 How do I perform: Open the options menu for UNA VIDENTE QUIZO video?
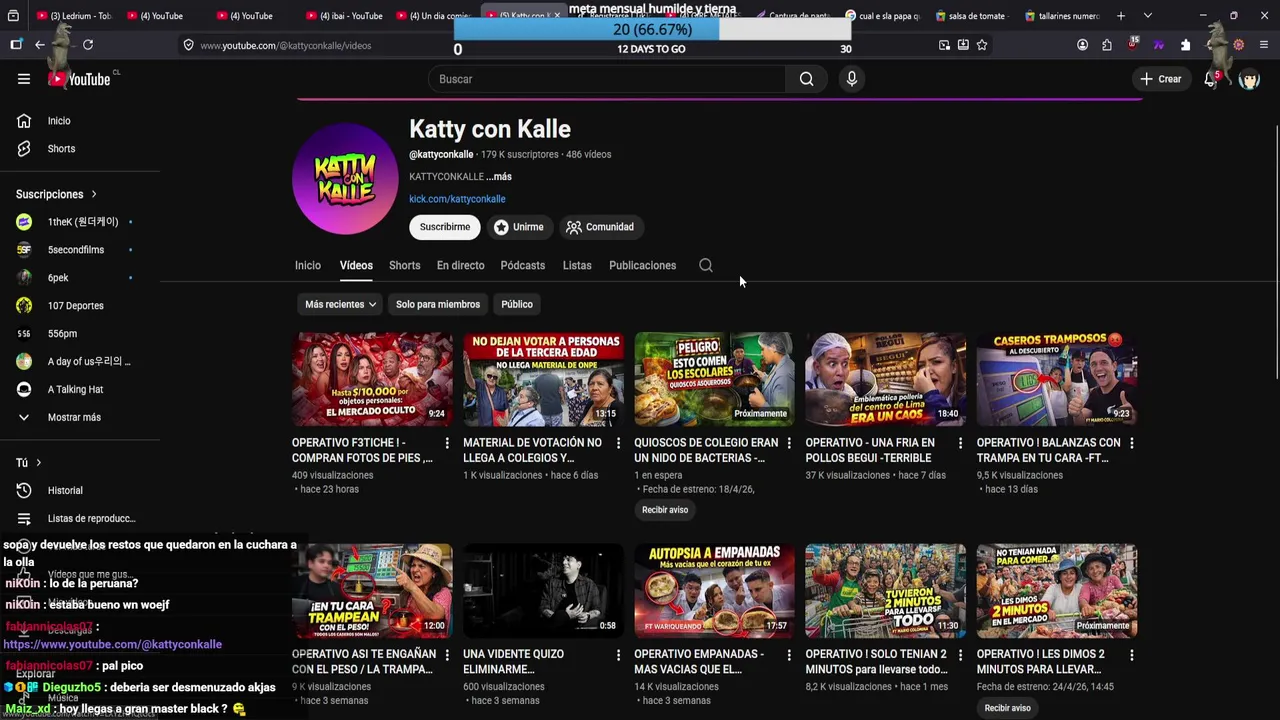click(618, 655)
